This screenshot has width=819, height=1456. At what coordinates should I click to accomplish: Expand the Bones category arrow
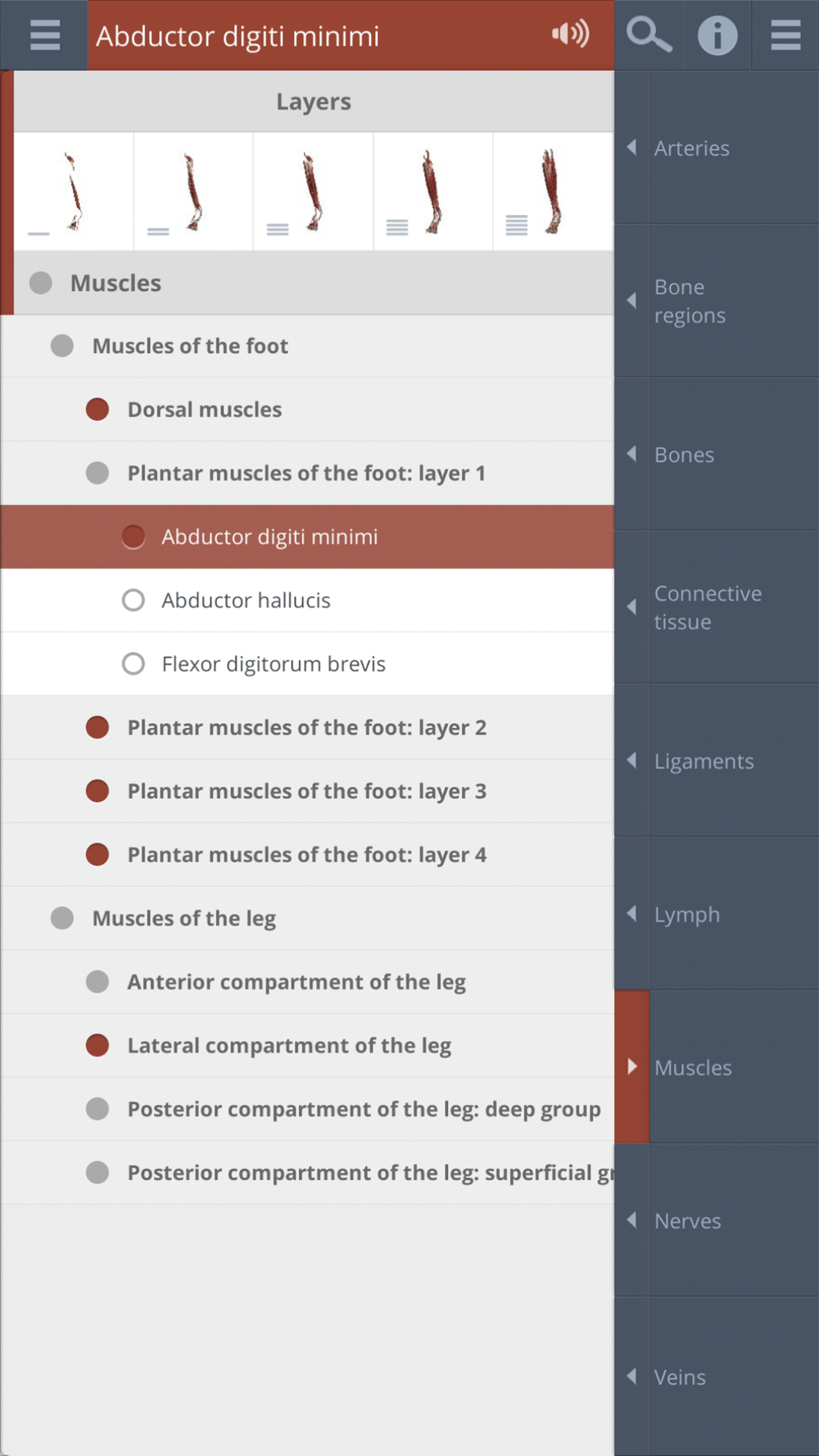pyautogui.click(x=632, y=454)
